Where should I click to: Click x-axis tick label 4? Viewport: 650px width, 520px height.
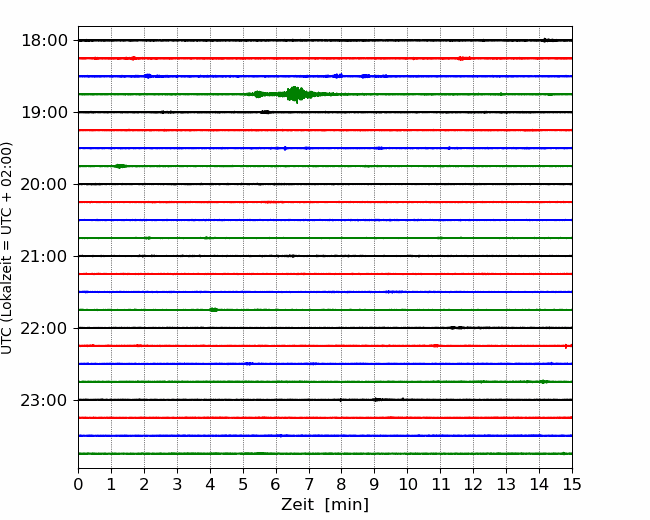pyautogui.click(x=210, y=484)
